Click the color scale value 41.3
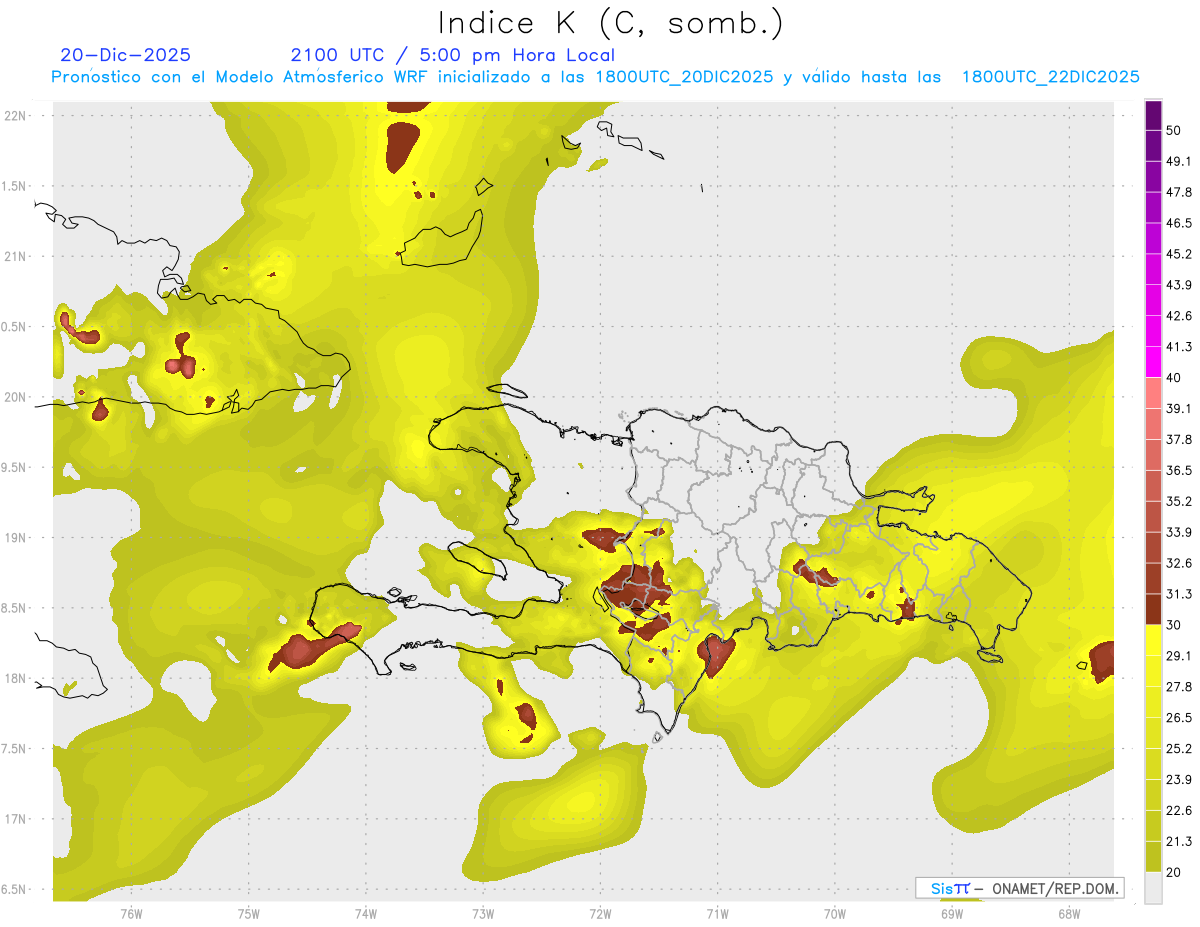This screenshot has width=1200, height=927. 1179,347
